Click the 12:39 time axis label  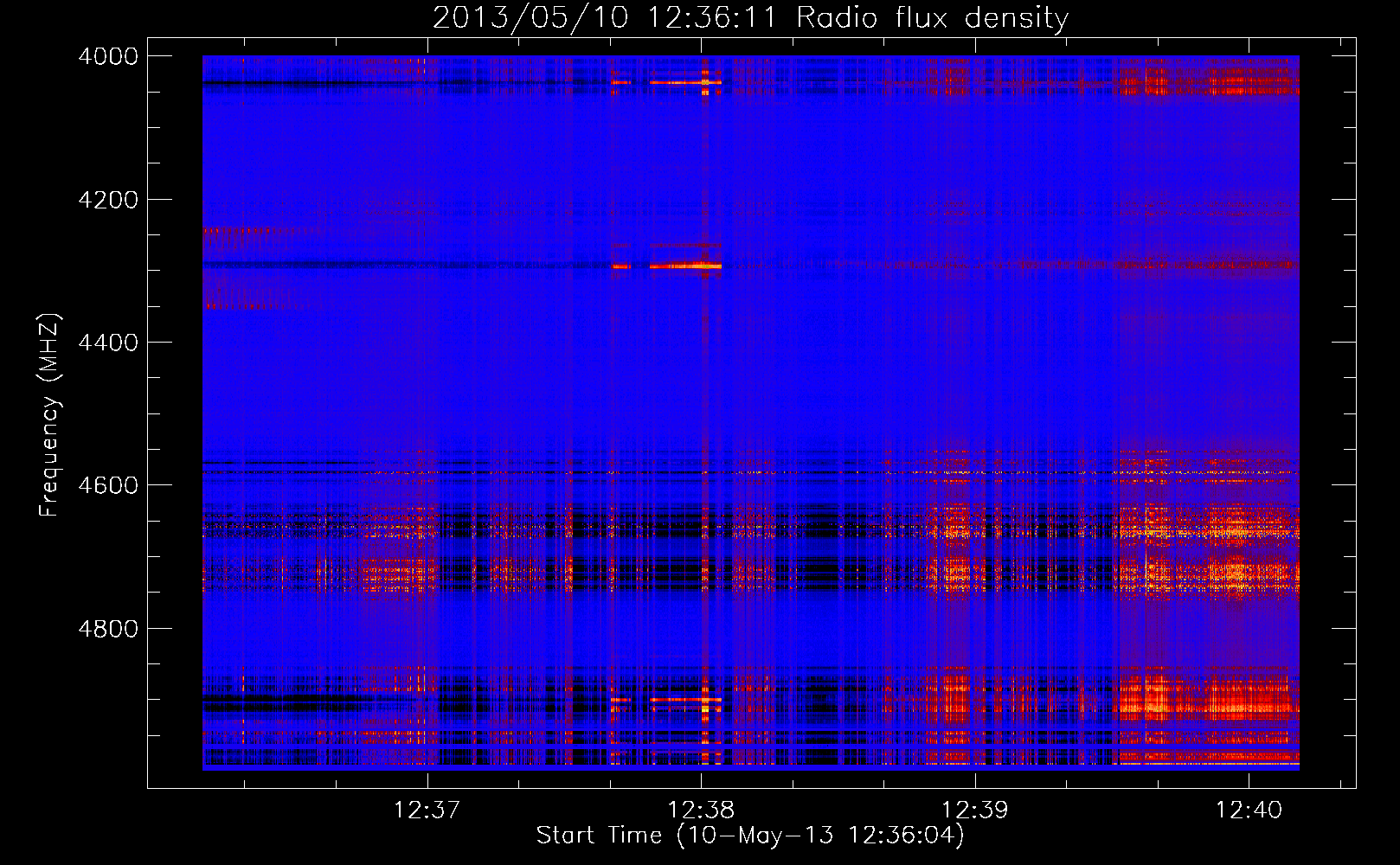click(x=975, y=810)
